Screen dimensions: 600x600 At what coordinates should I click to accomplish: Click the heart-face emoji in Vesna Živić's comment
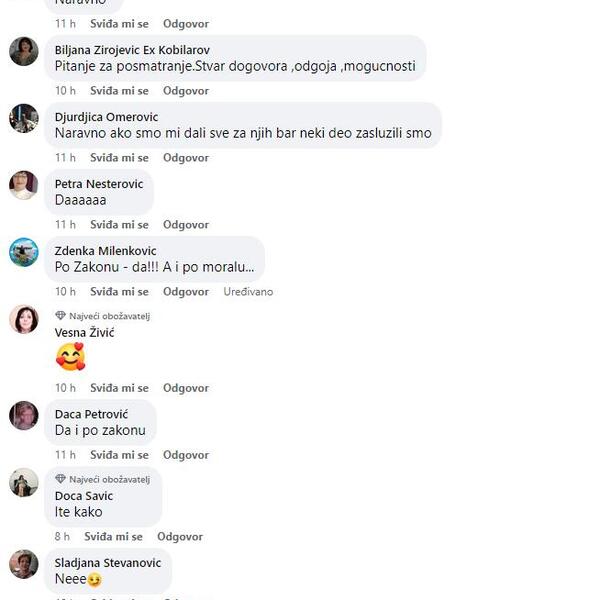coord(71,357)
